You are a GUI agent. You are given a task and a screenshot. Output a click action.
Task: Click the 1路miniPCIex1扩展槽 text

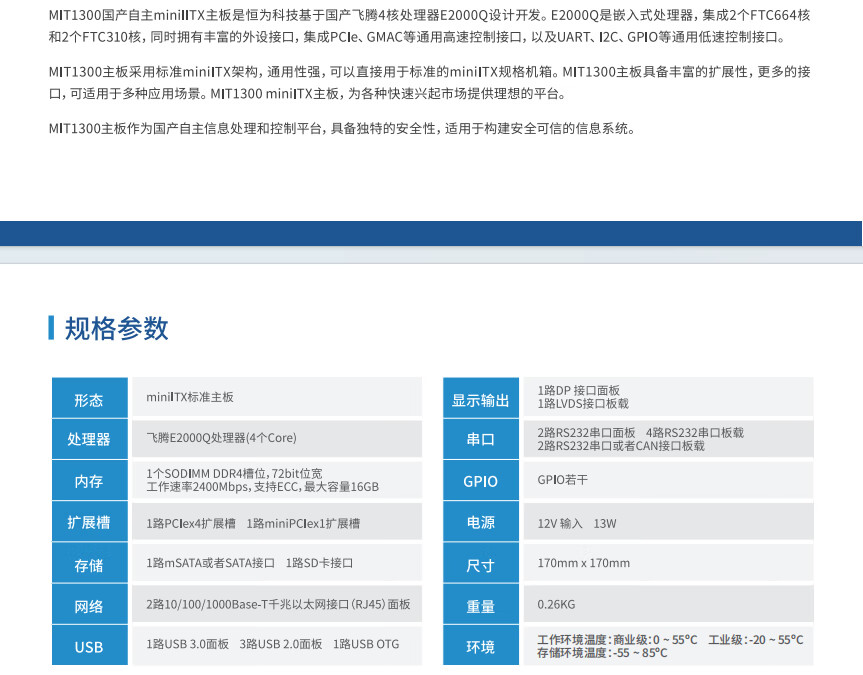click(x=303, y=524)
